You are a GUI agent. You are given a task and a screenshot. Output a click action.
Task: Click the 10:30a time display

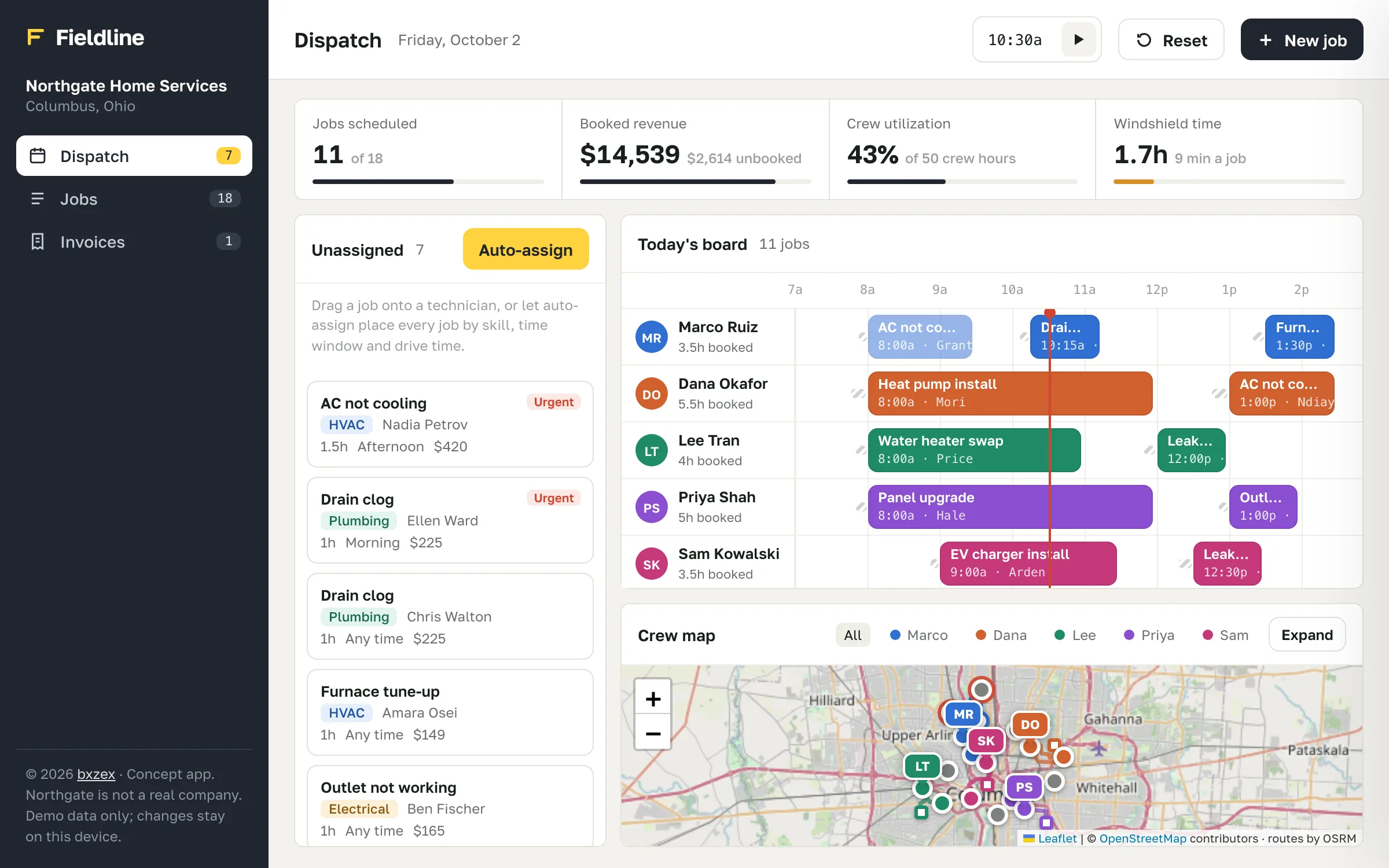[x=1015, y=39]
